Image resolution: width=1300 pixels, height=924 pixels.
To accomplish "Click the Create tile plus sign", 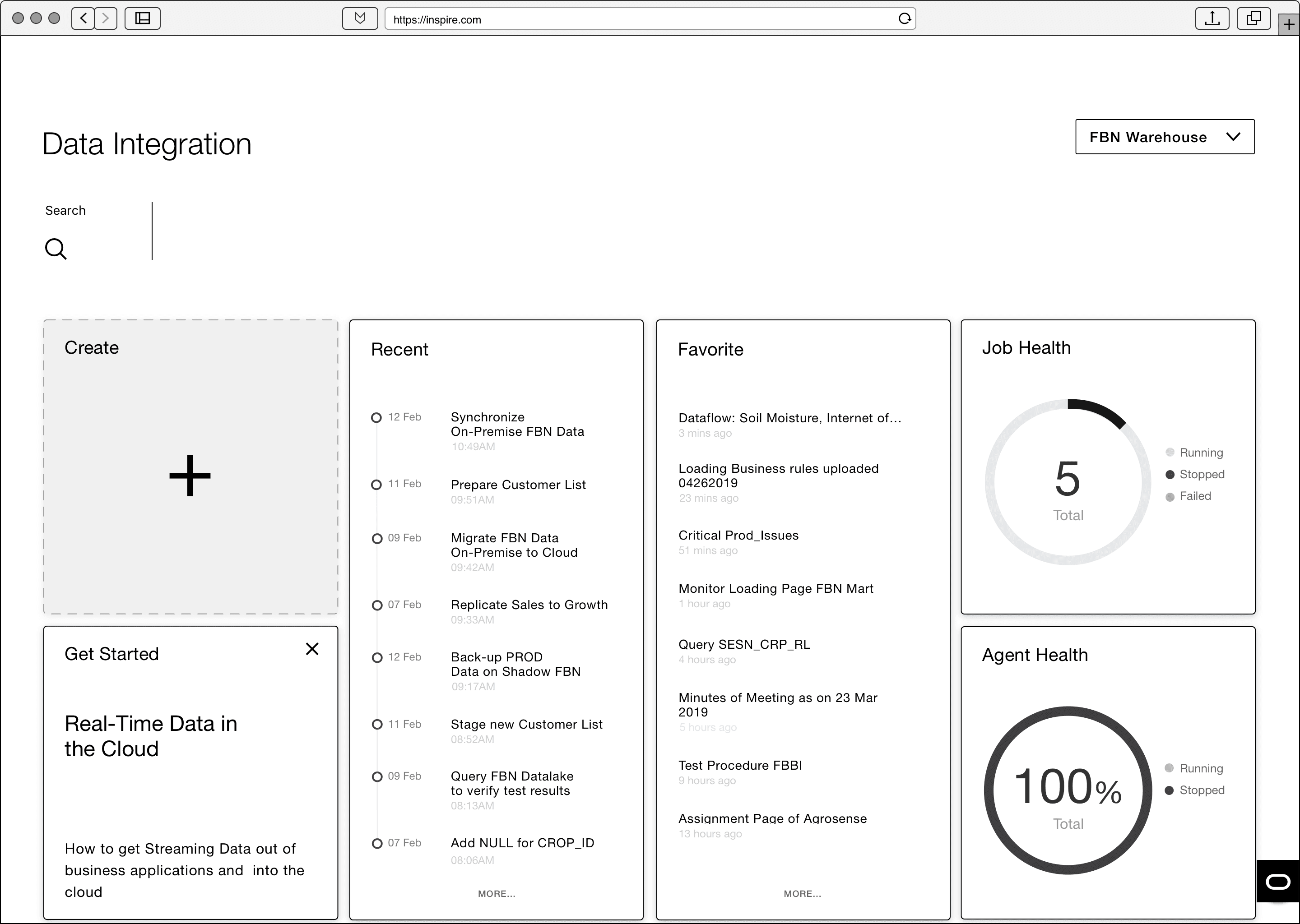I will click(190, 476).
